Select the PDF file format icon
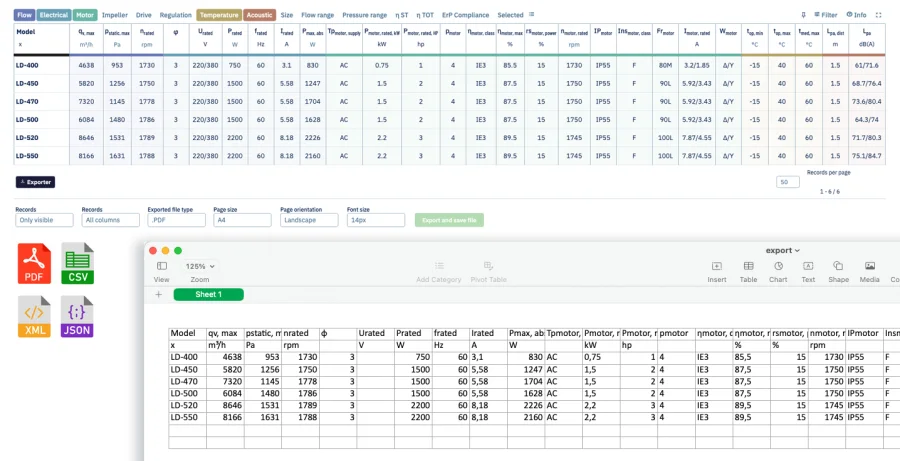Image resolution: width=900 pixels, height=461 pixels. pos(34,264)
